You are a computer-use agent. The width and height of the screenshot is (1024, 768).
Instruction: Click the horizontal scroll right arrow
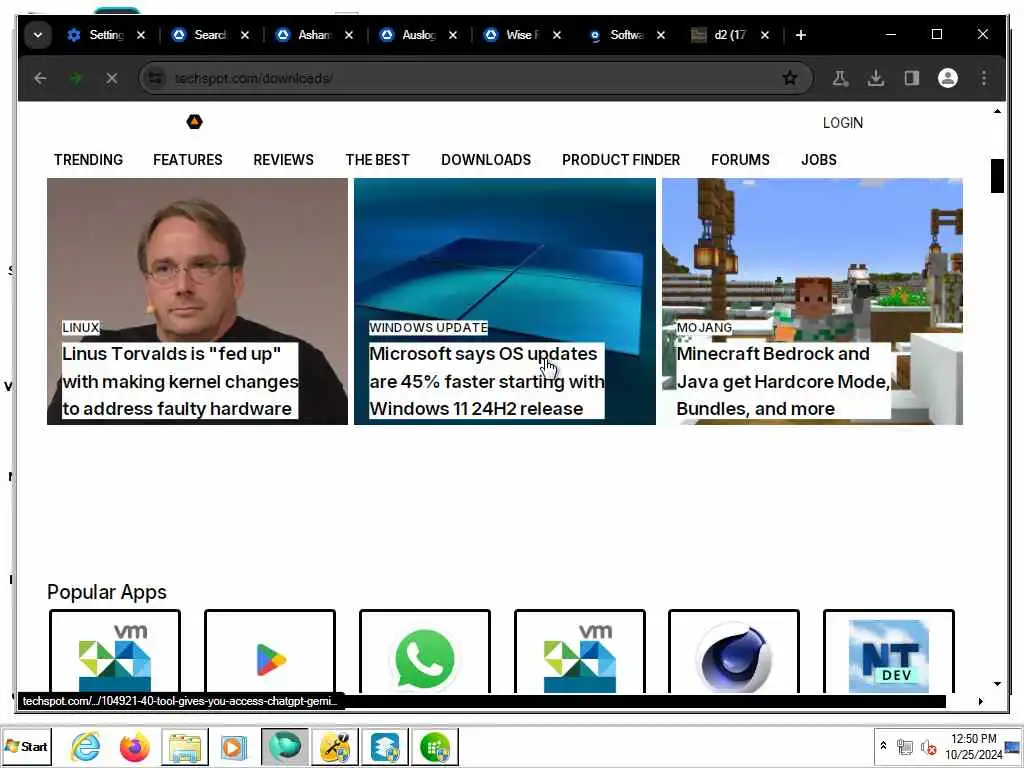click(980, 701)
